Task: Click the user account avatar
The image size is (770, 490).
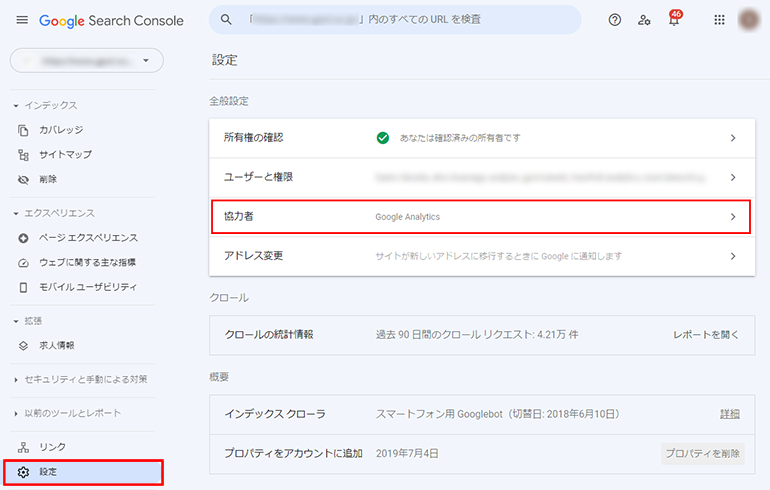Action: coord(749,20)
